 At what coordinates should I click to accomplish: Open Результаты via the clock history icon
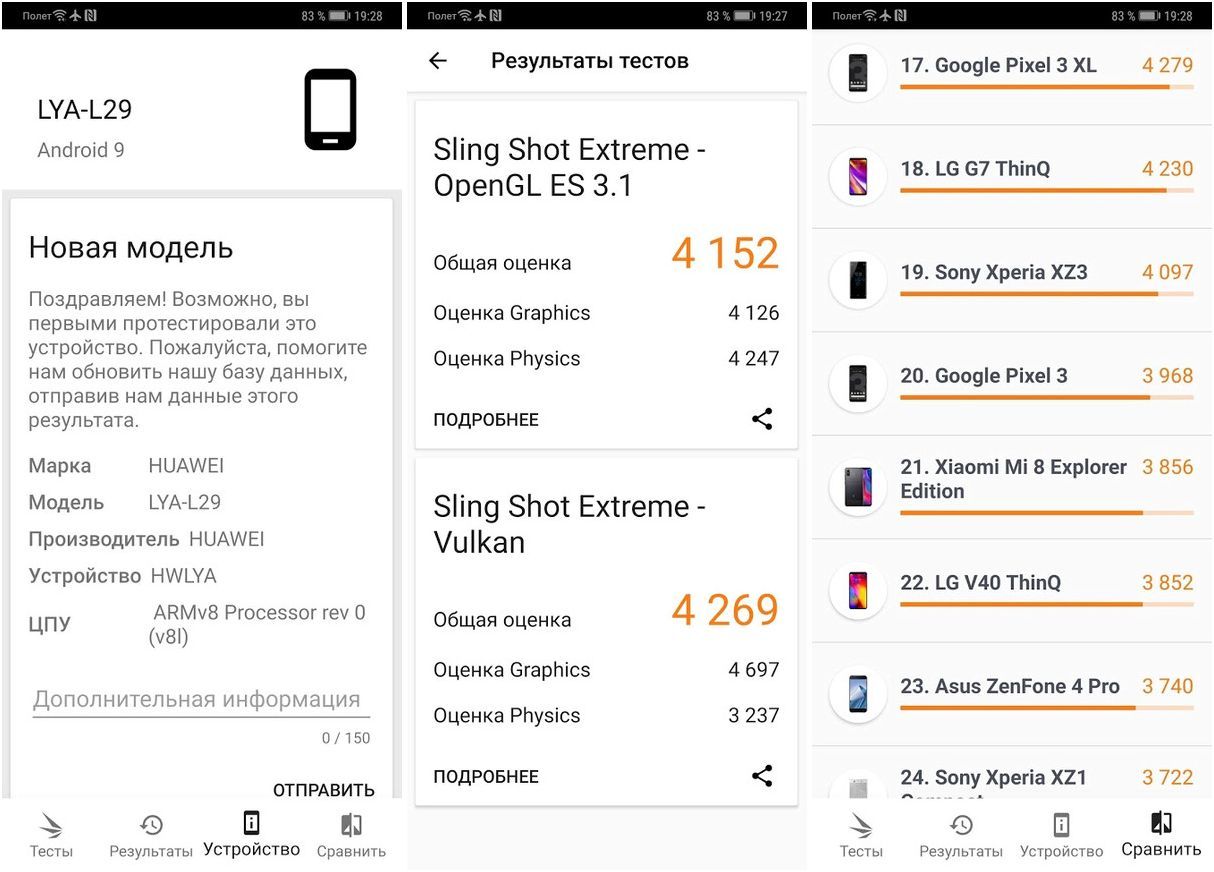[x=151, y=833]
